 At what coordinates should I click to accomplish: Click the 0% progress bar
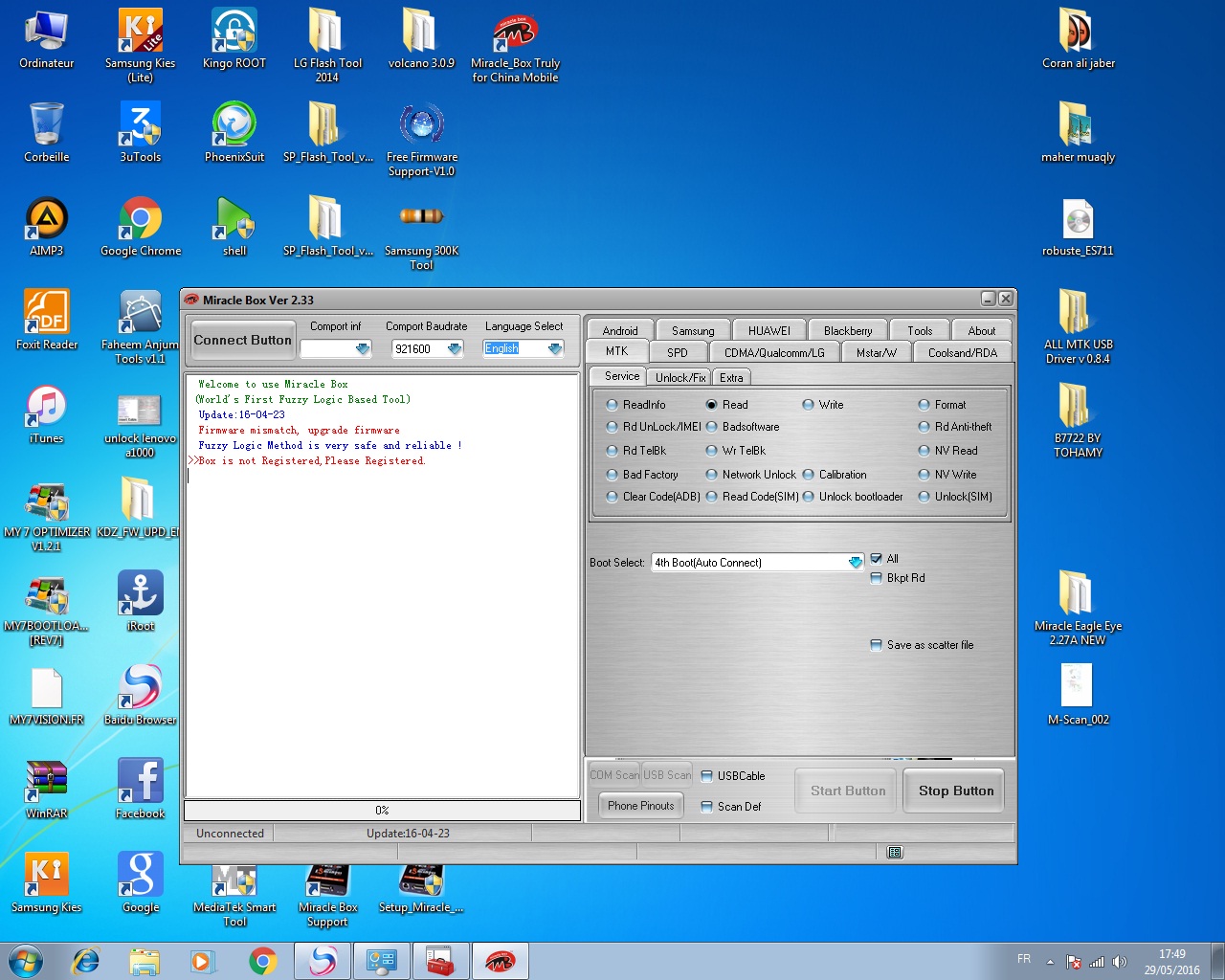(382, 811)
